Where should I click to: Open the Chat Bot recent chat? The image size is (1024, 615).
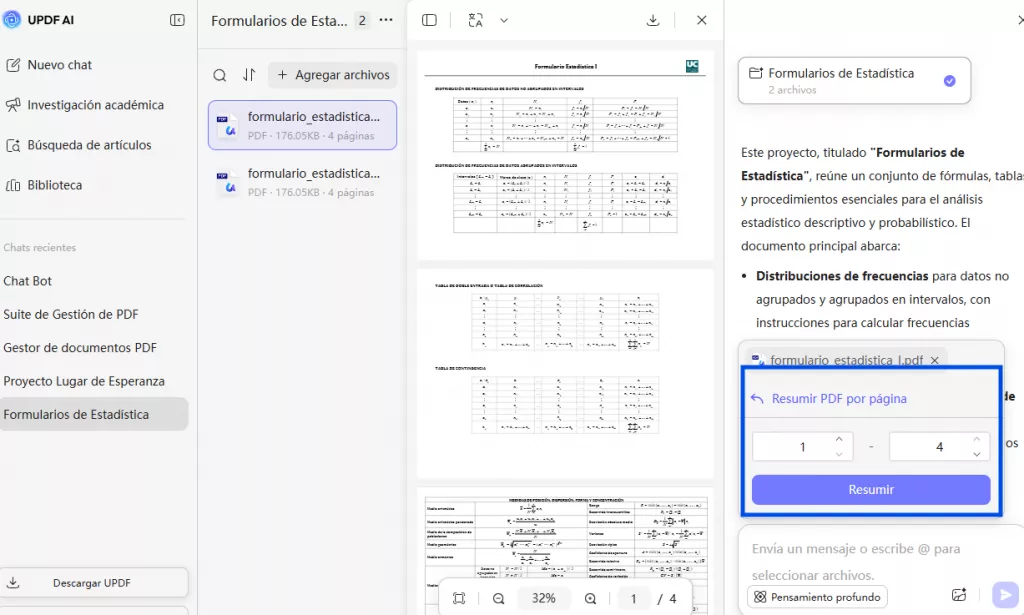click(x=27, y=281)
